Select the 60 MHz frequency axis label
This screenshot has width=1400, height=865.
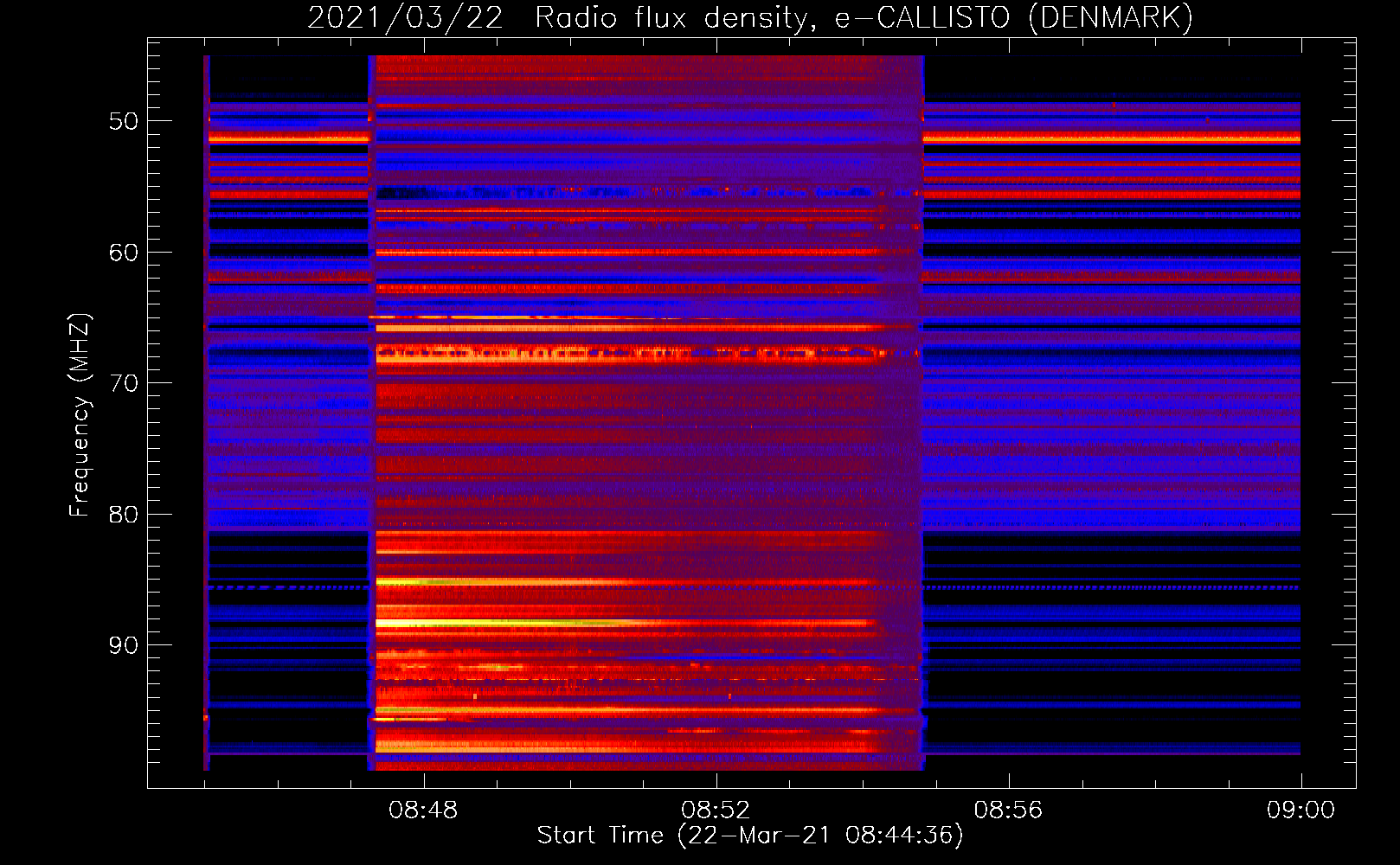click(x=124, y=253)
